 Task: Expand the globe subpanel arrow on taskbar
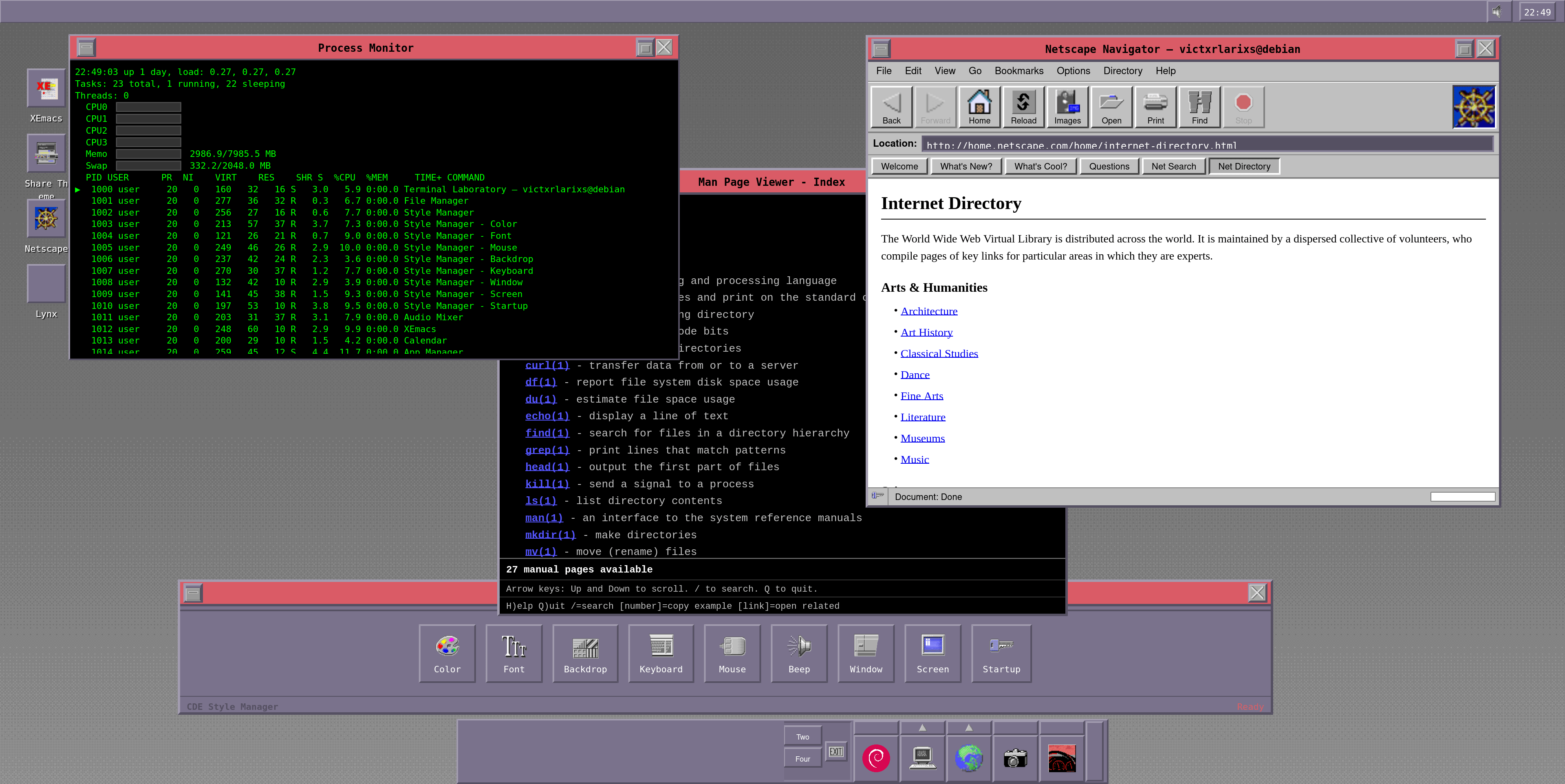tap(969, 727)
